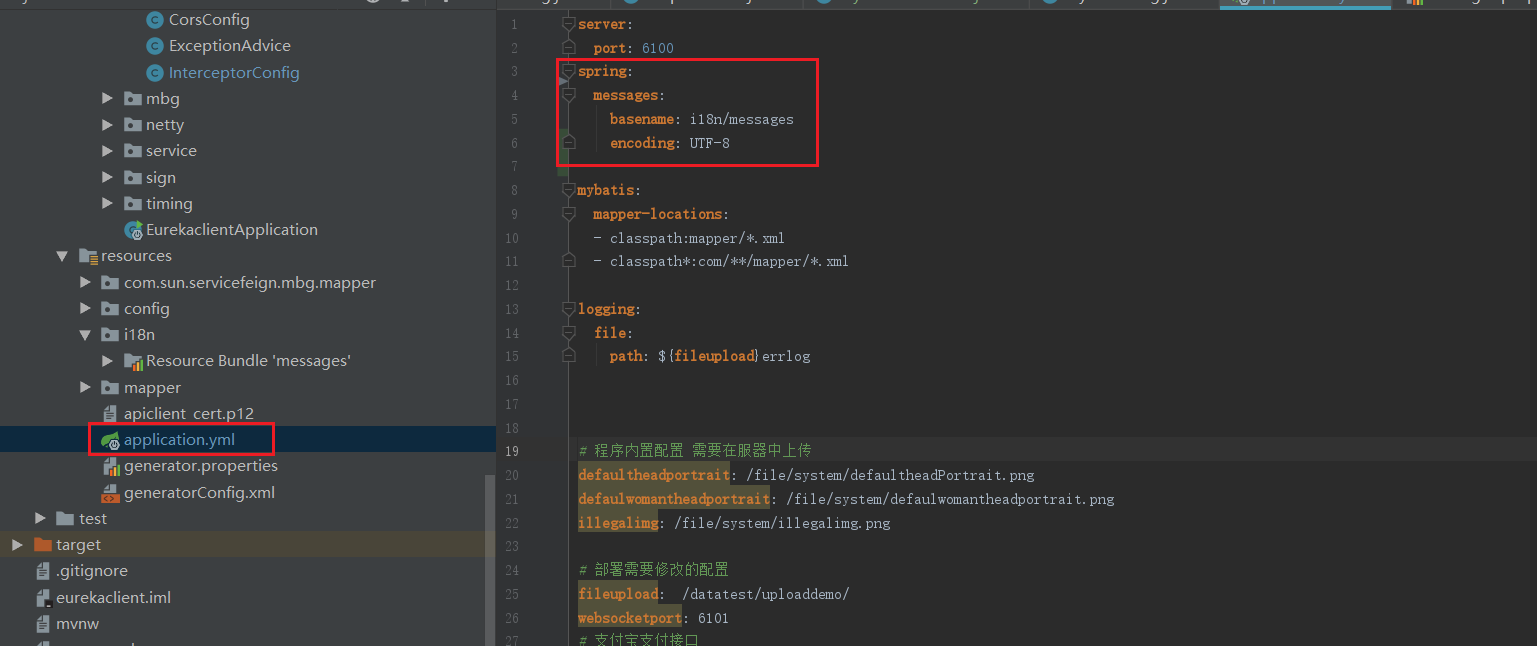Click the 'encoding: UTF-8' line
Image resolution: width=1537 pixels, height=646 pixels.
(669, 143)
